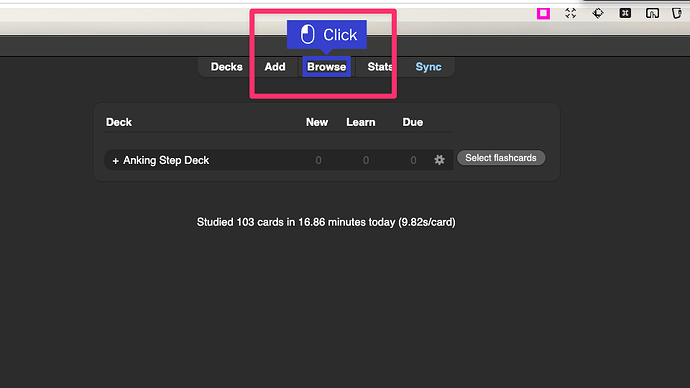Screen dimensions: 690x388
Task: Switch to the Decks tab
Action: (227, 67)
